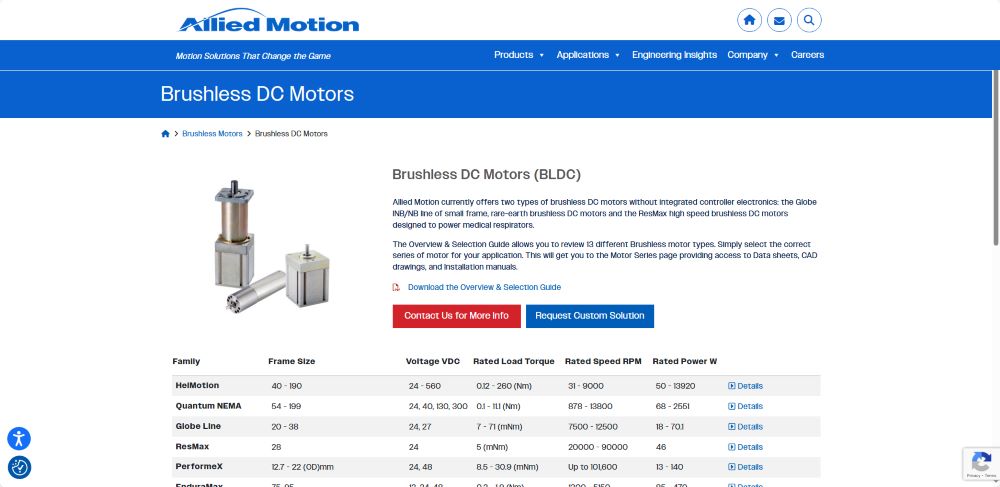Download the Overview & Selection Guide

(x=485, y=287)
